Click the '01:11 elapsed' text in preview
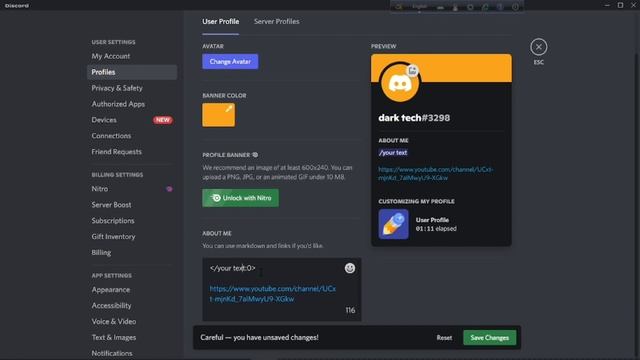Image resolution: width=640 pixels, height=360 pixels. (x=436, y=229)
